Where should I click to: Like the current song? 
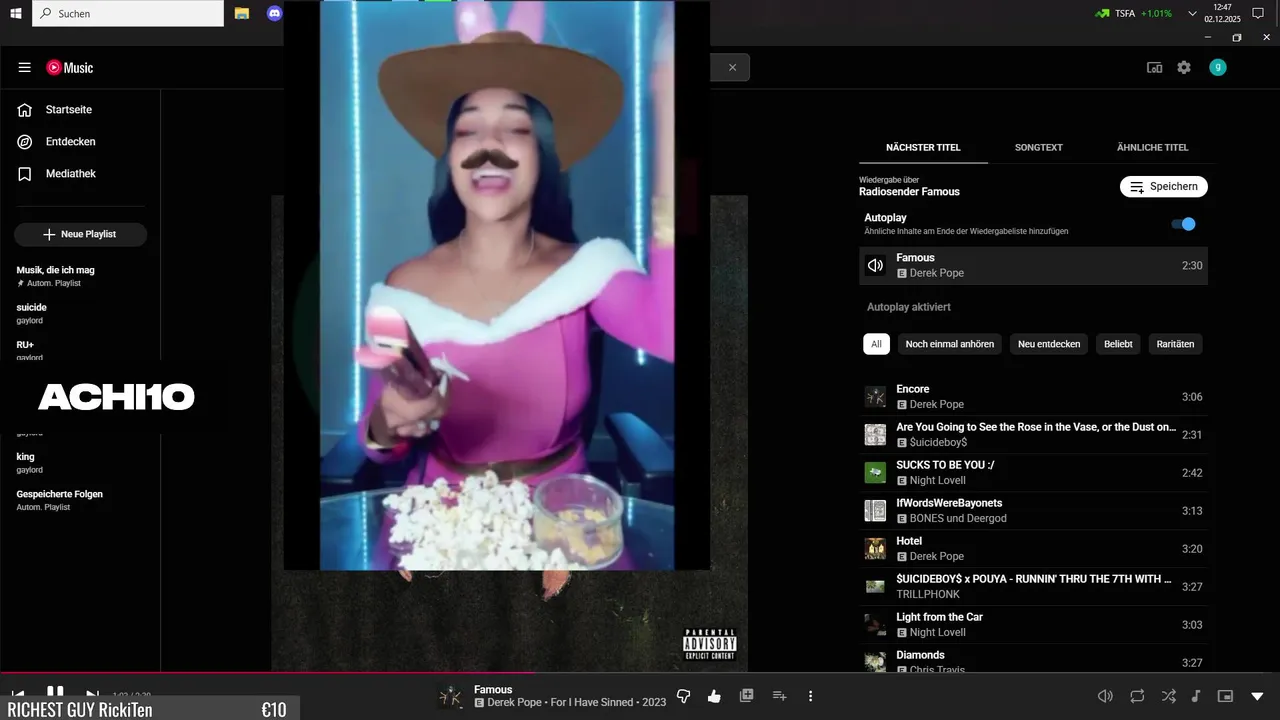tap(714, 696)
